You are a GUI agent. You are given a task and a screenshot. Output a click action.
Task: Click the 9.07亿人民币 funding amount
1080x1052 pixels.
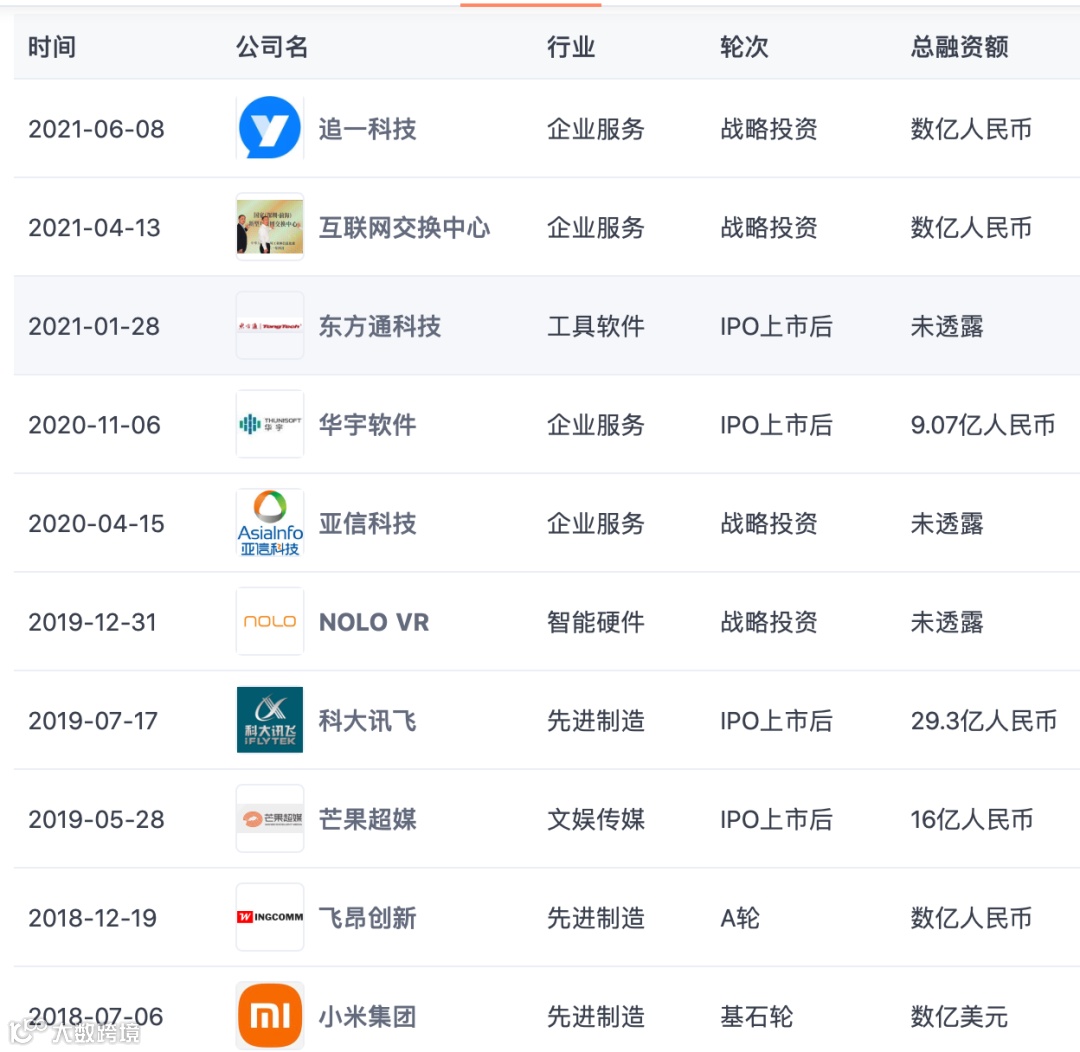(983, 424)
